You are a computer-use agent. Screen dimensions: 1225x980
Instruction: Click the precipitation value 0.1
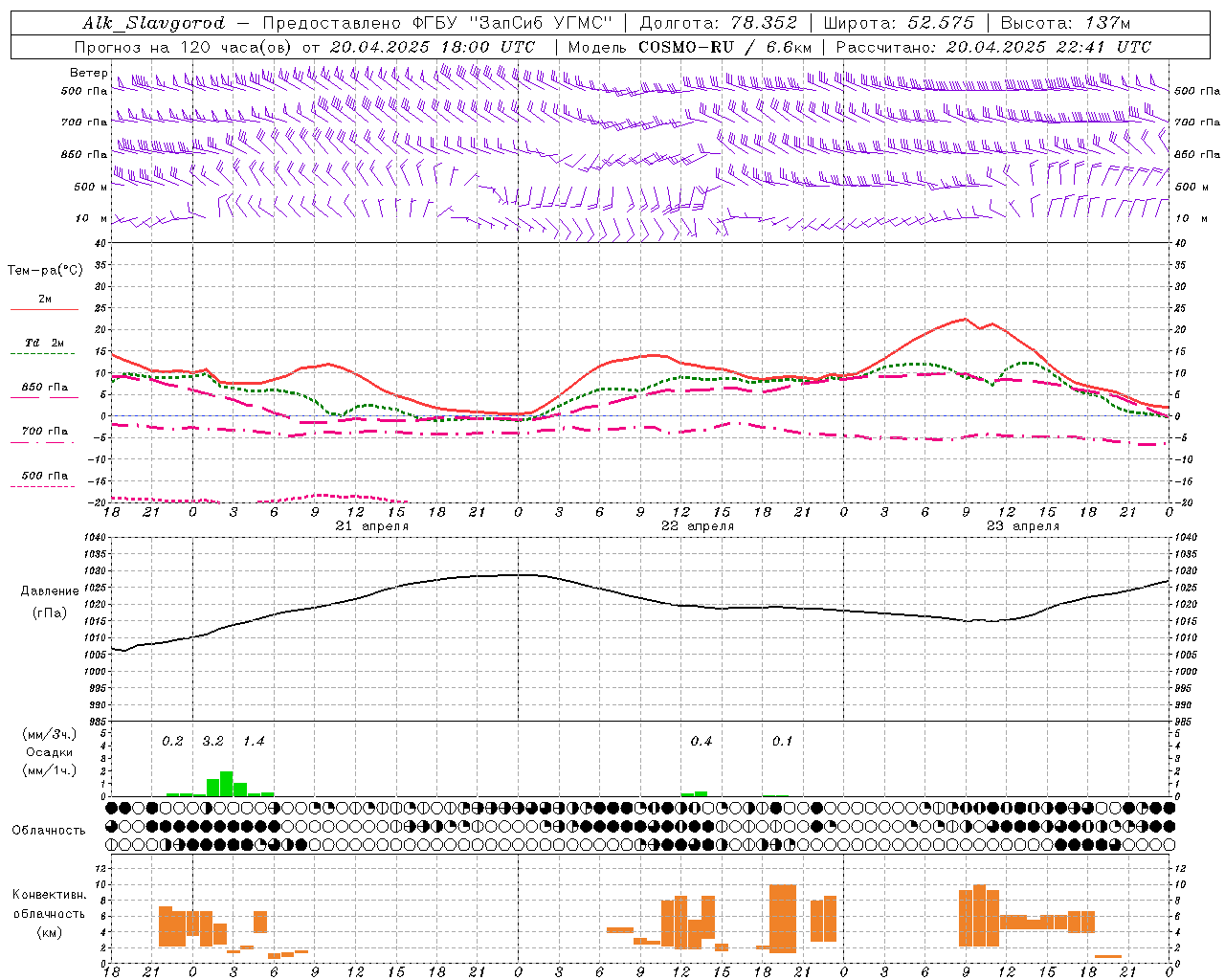pyautogui.click(x=783, y=742)
